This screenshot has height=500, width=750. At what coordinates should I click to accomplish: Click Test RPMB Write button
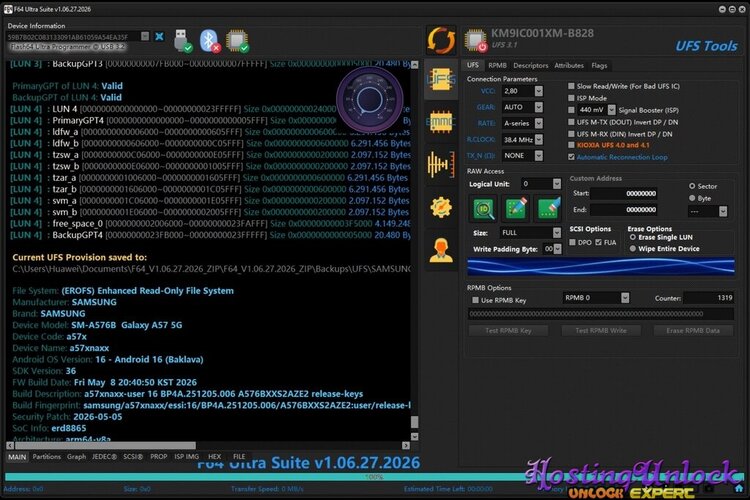click(x=601, y=331)
